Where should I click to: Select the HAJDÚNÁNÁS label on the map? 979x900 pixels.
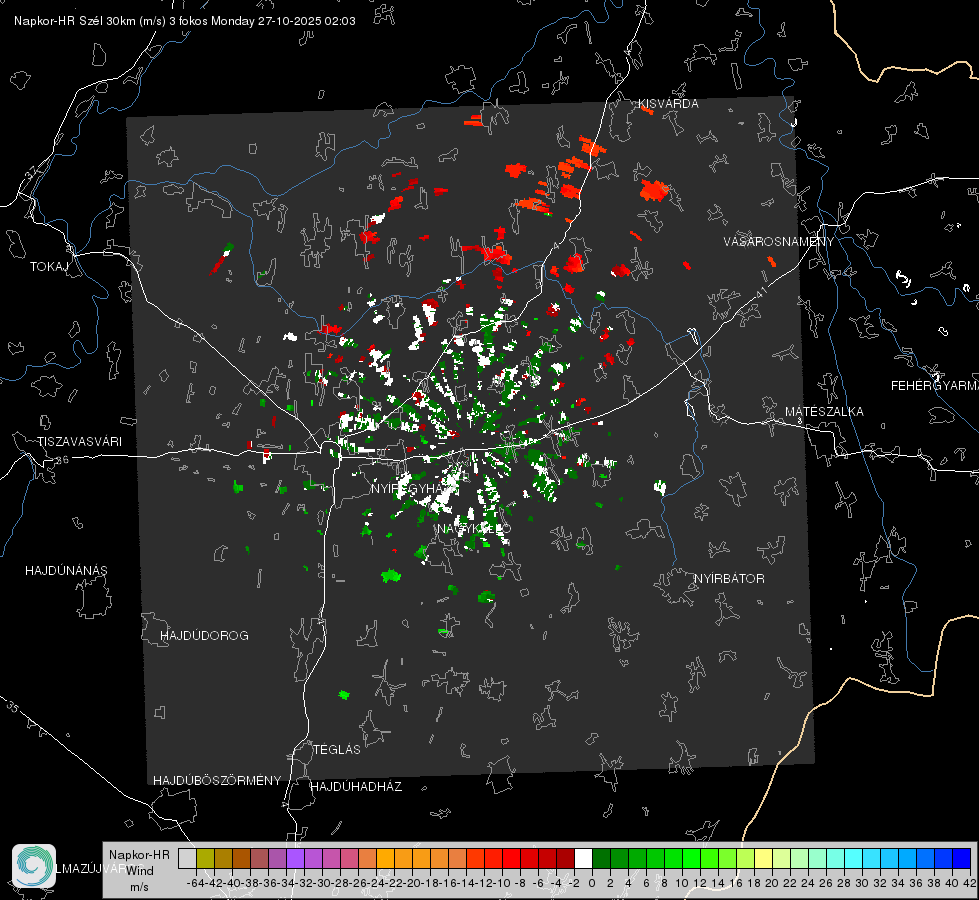tap(66, 571)
